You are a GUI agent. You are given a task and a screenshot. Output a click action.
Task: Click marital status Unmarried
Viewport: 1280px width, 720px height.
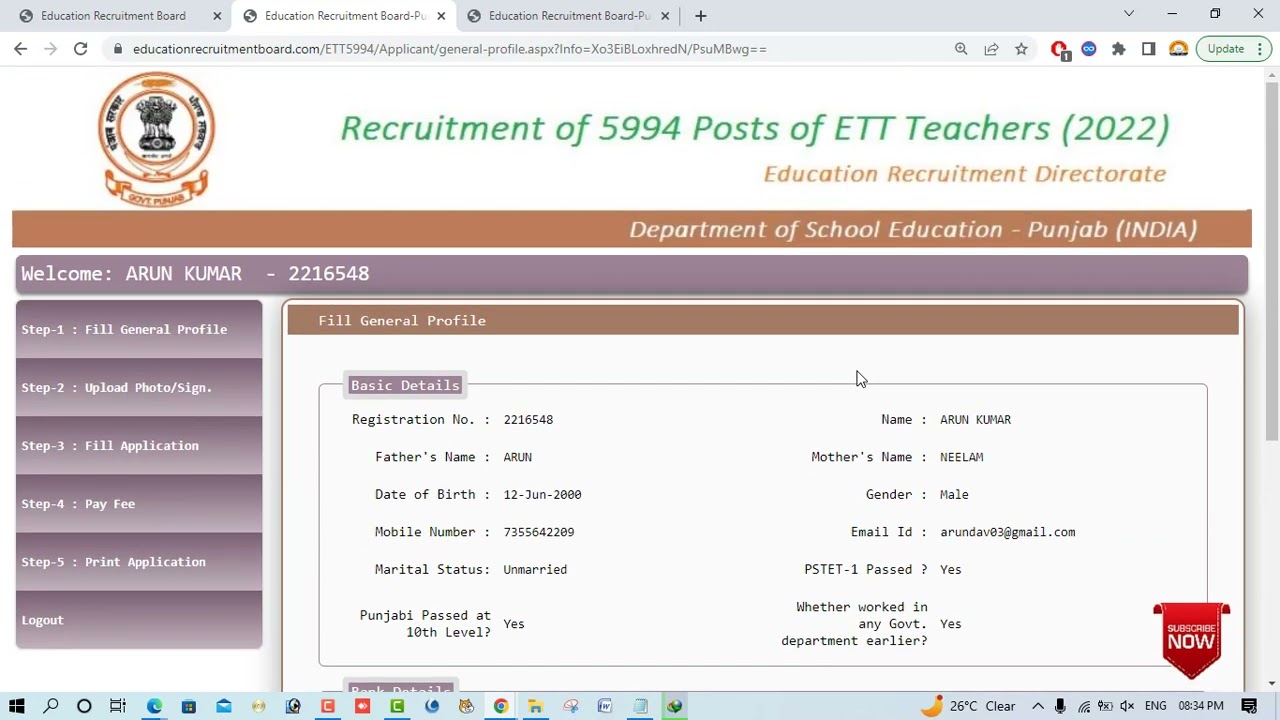535,570
